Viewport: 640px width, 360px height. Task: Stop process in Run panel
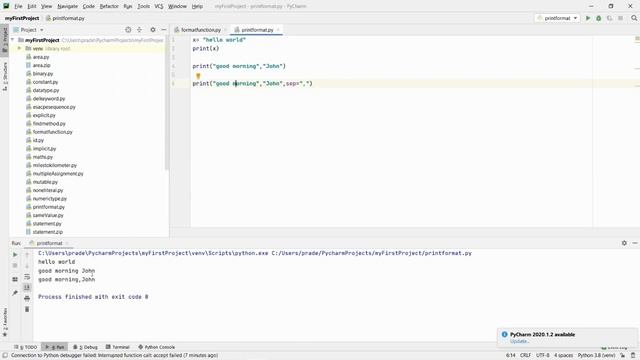pyautogui.click(x=15, y=265)
